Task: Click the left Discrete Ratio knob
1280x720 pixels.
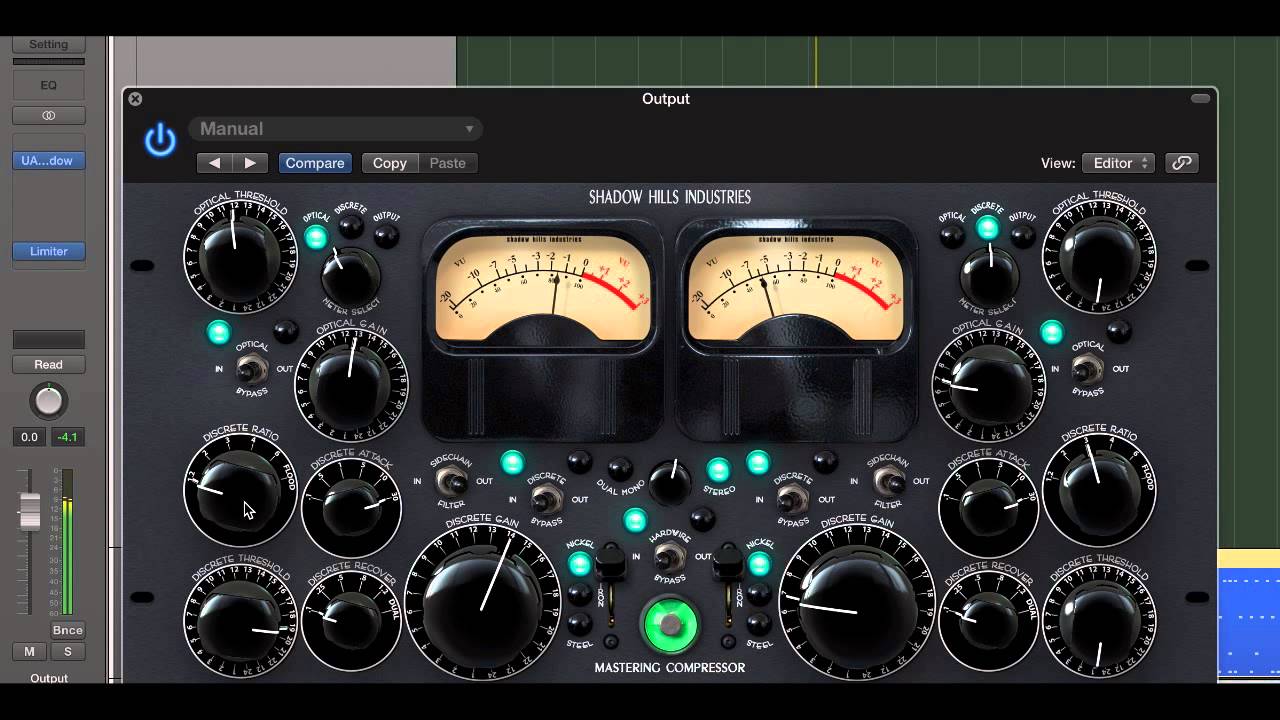Action: pyautogui.click(x=240, y=489)
